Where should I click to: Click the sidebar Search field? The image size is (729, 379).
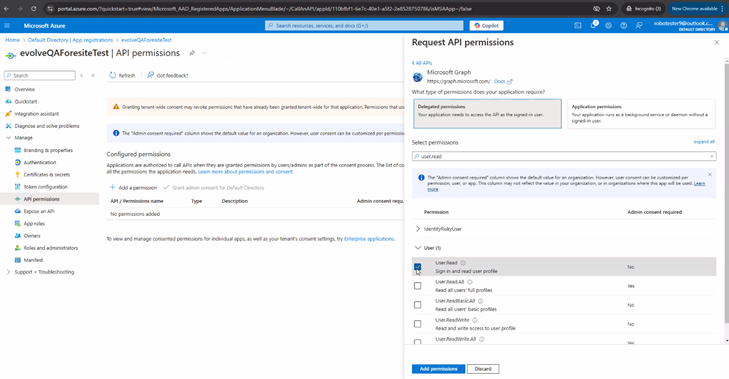[x=40, y=75]
